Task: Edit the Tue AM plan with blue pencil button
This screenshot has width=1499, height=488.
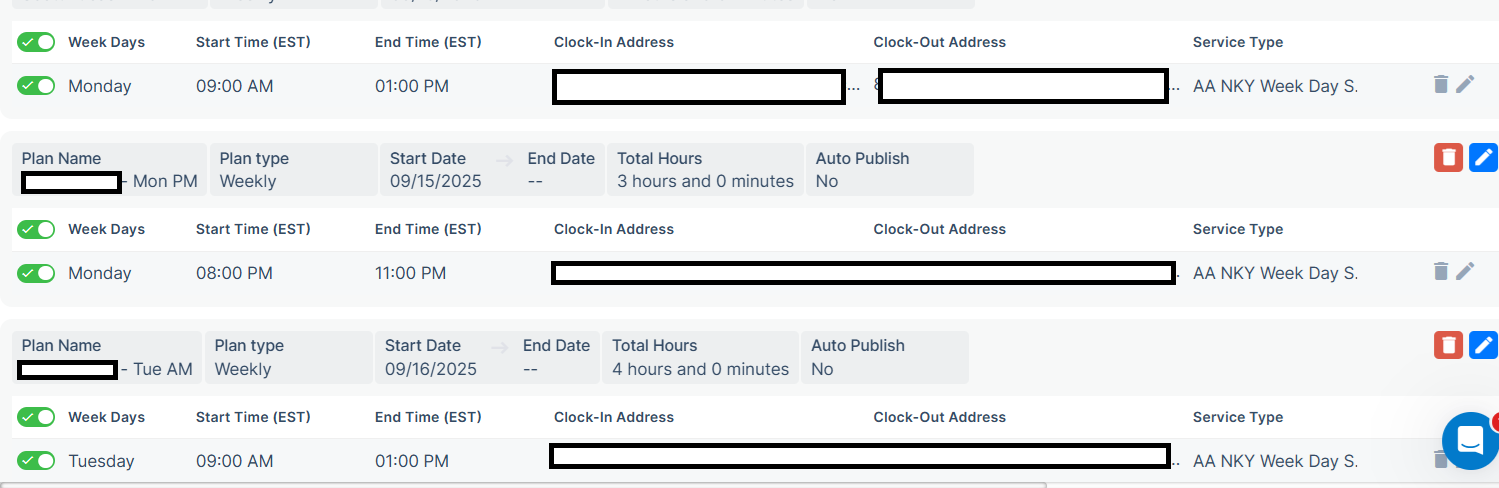Action: coord(1483,345)
